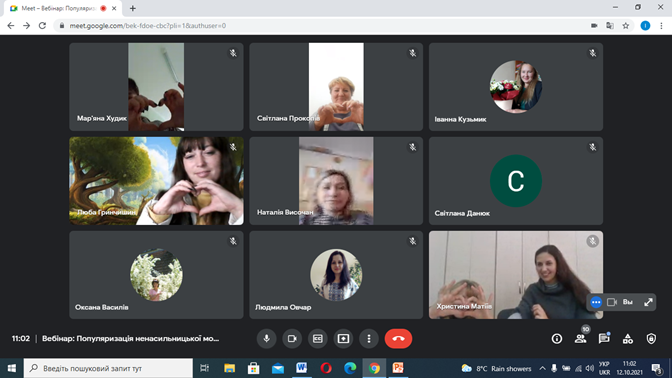
Task: Bookmark this page with the star icon
Action: point(626,26)
